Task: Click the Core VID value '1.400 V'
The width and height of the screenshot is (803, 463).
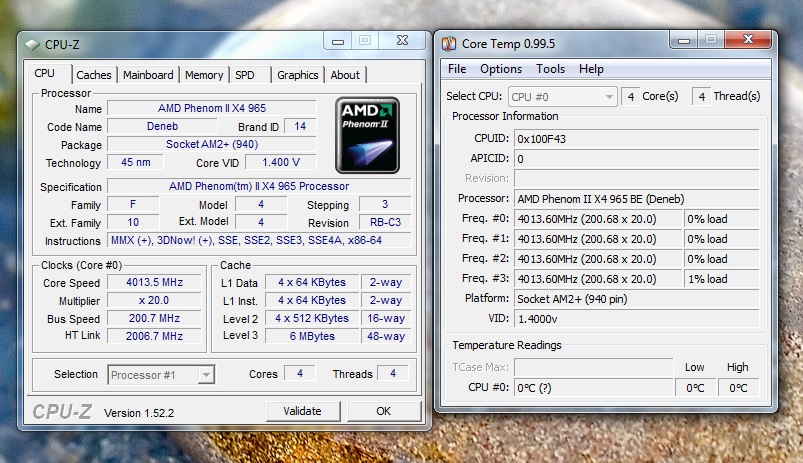Action: click(x=281, y=162)
